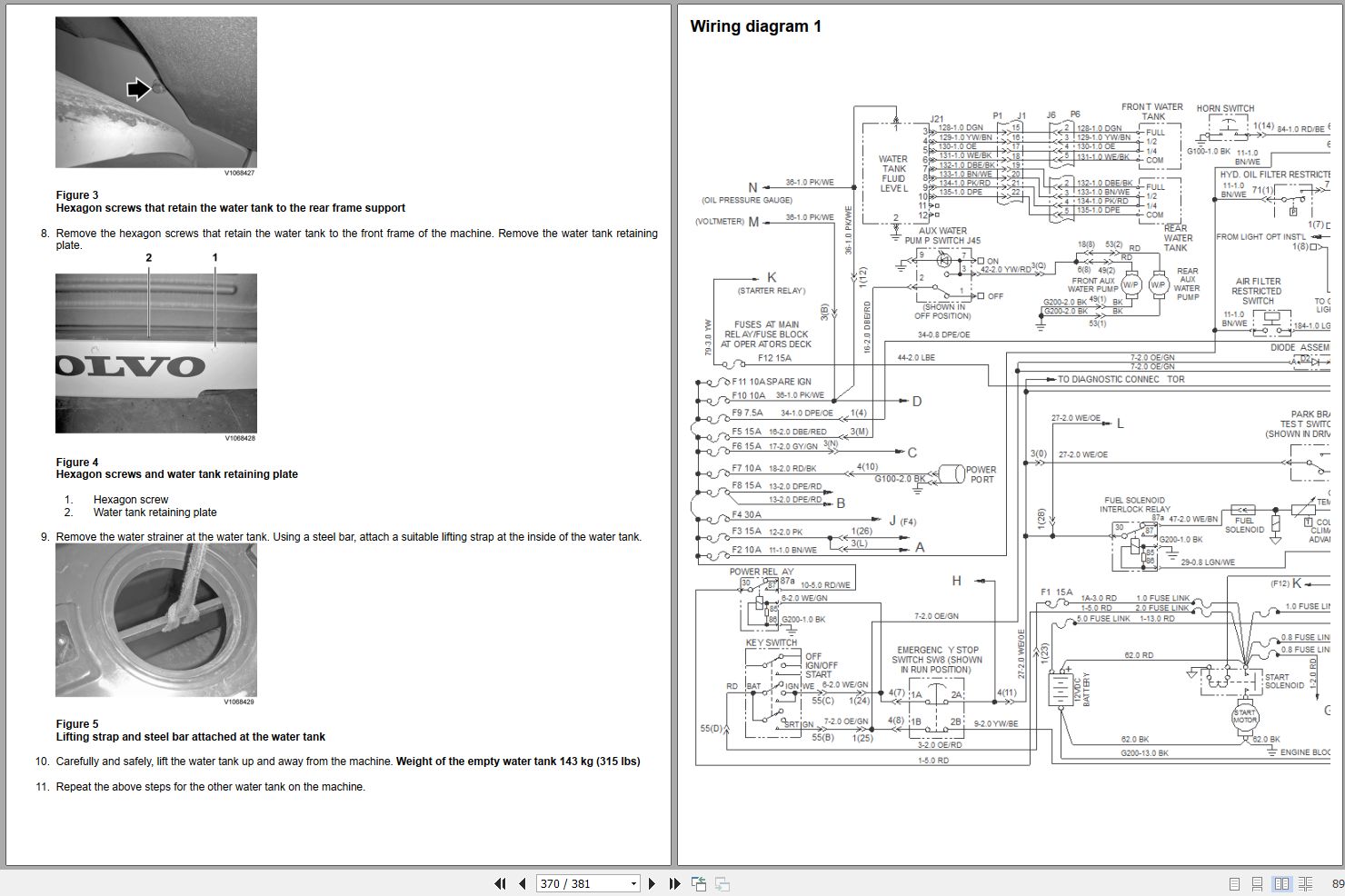Open the page number dropdown
Viewport: 1345px width, 896px height.
(x=633, y=883)
